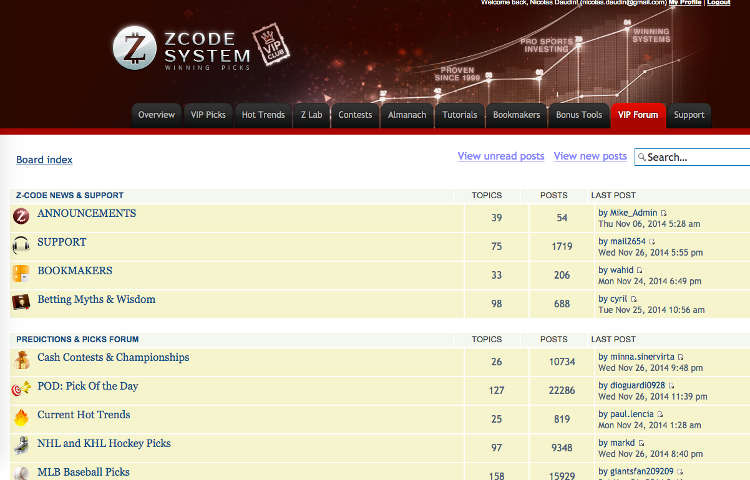Viewport: 750px width, 480px height.
Task: Open the BOOKMAKERS forum link
Action: 75,271
